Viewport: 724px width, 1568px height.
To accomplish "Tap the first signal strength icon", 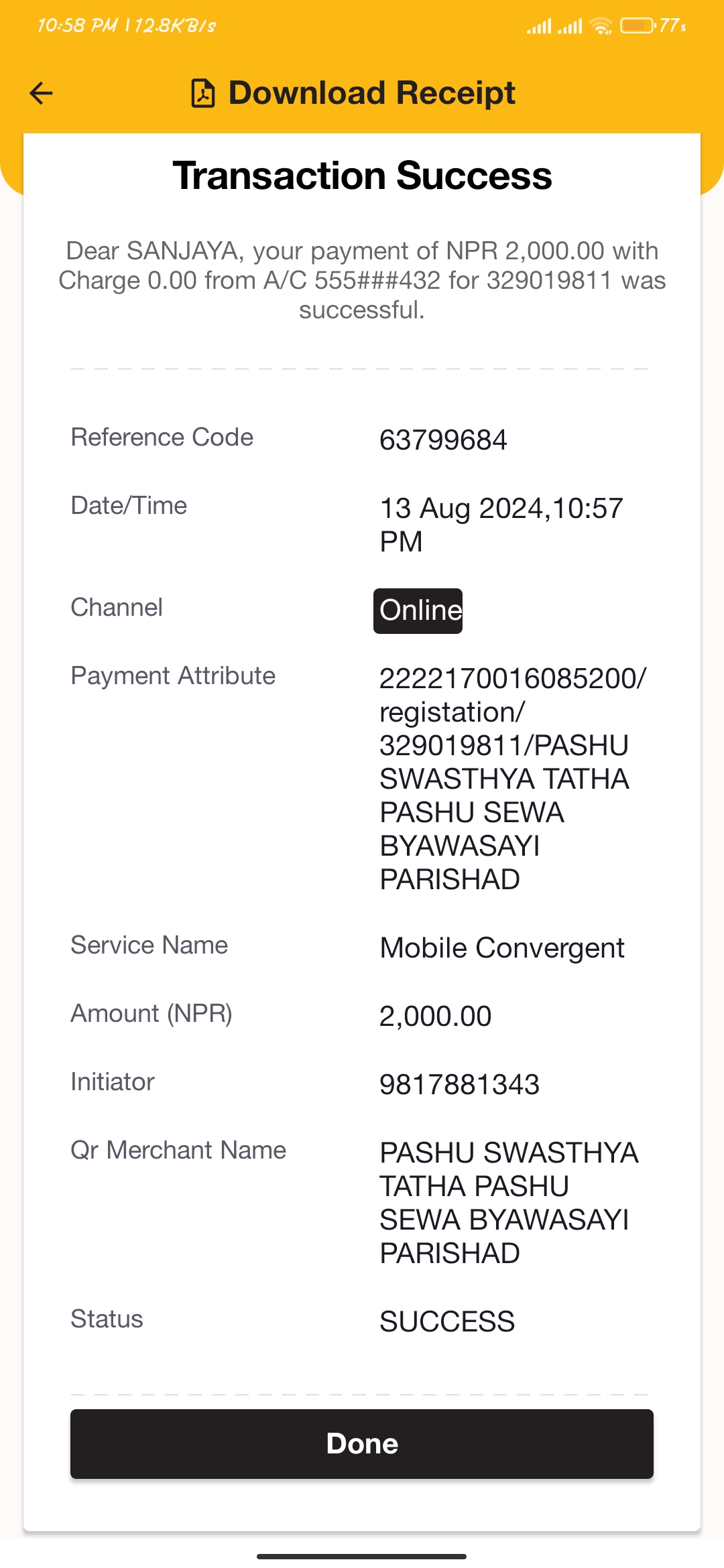I will tap(539, 26).
